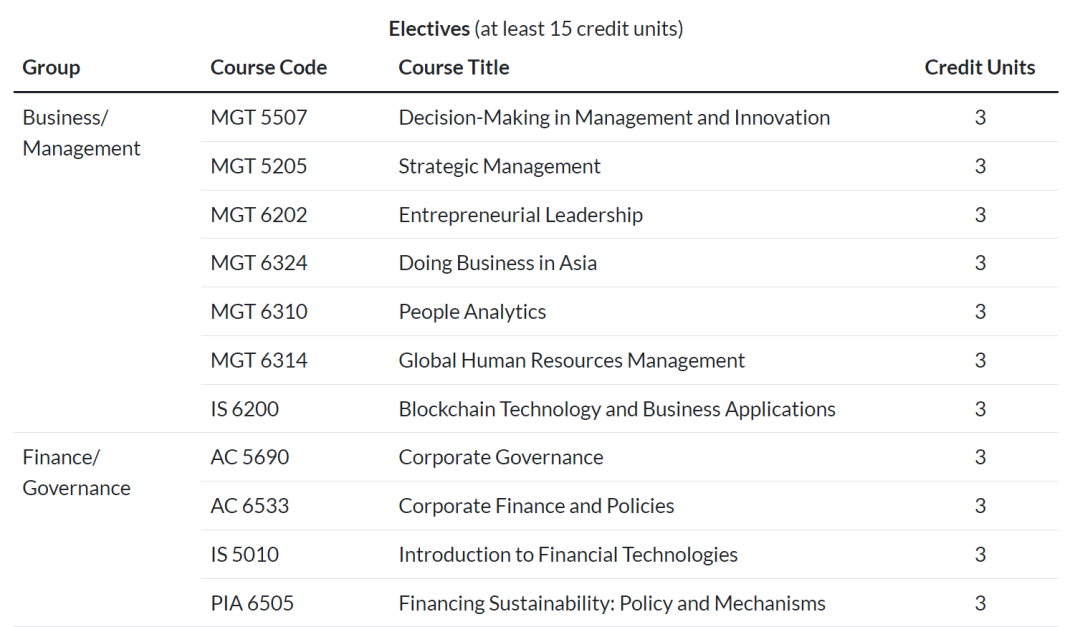Click the Corporate Governance course title

click(500, 457)
